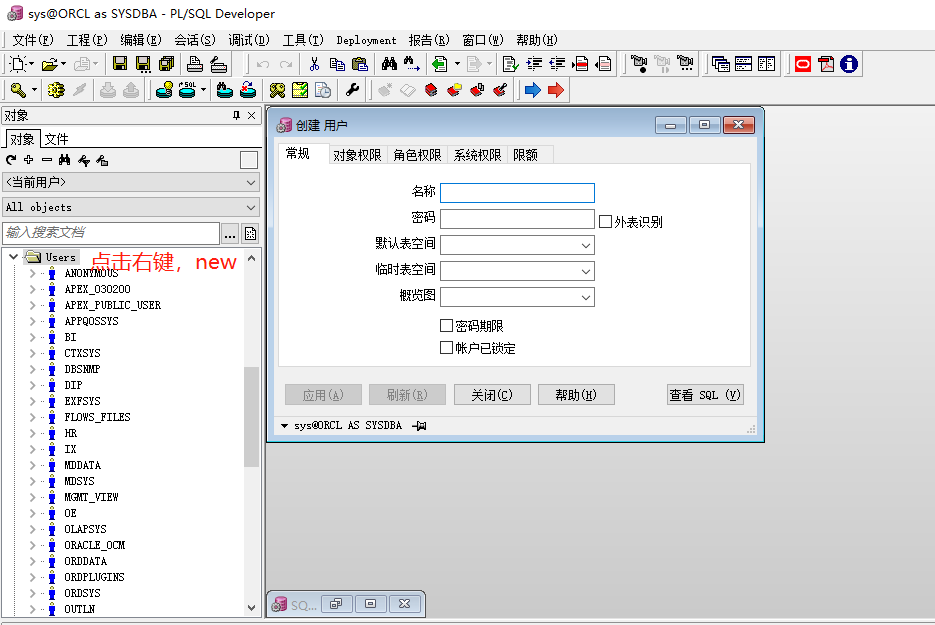Select the MDSYS user in tree
This screenshot has width=935, height=625.
(x=79, y=481)
